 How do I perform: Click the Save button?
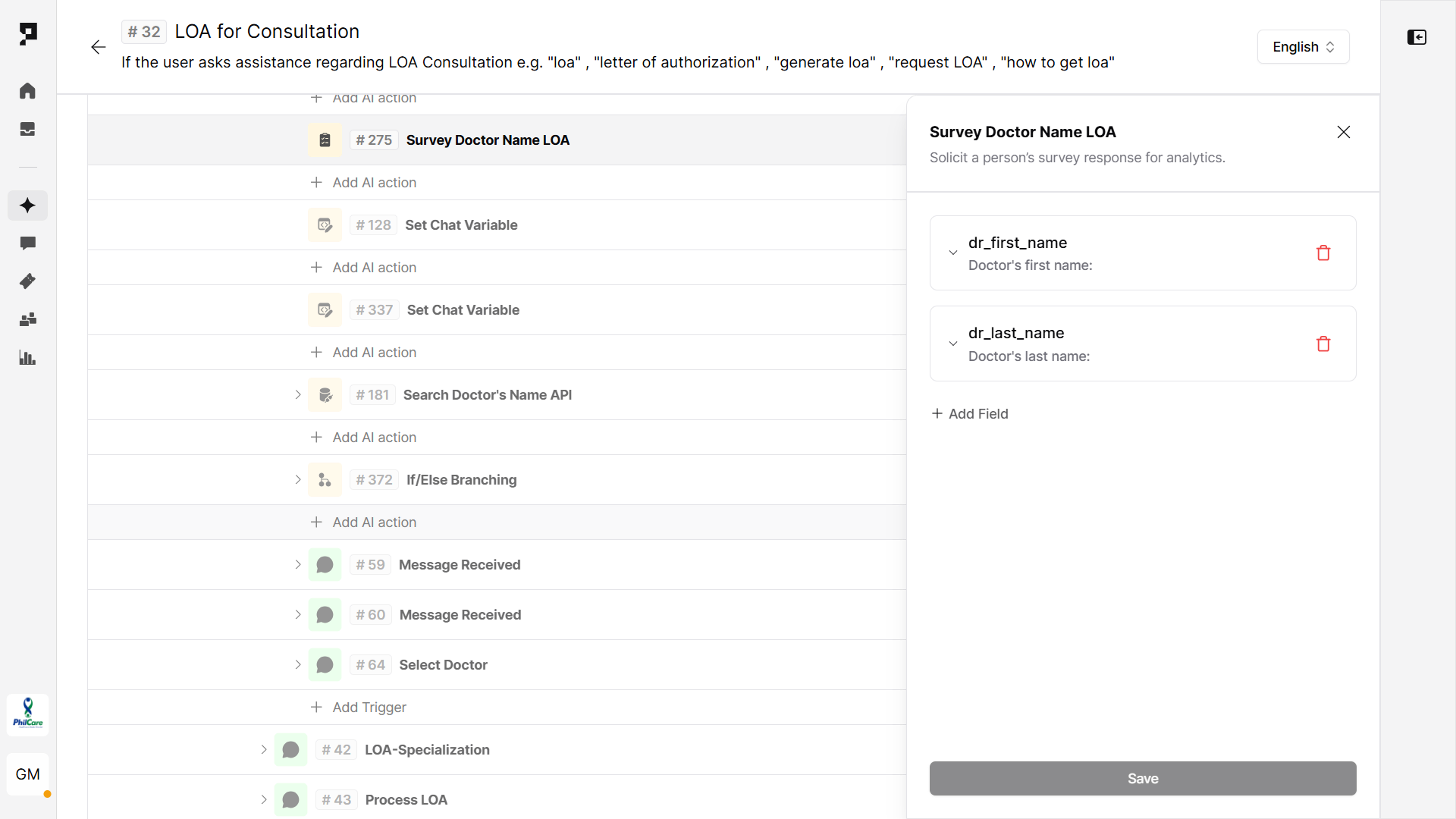(x=1142, y=779)
